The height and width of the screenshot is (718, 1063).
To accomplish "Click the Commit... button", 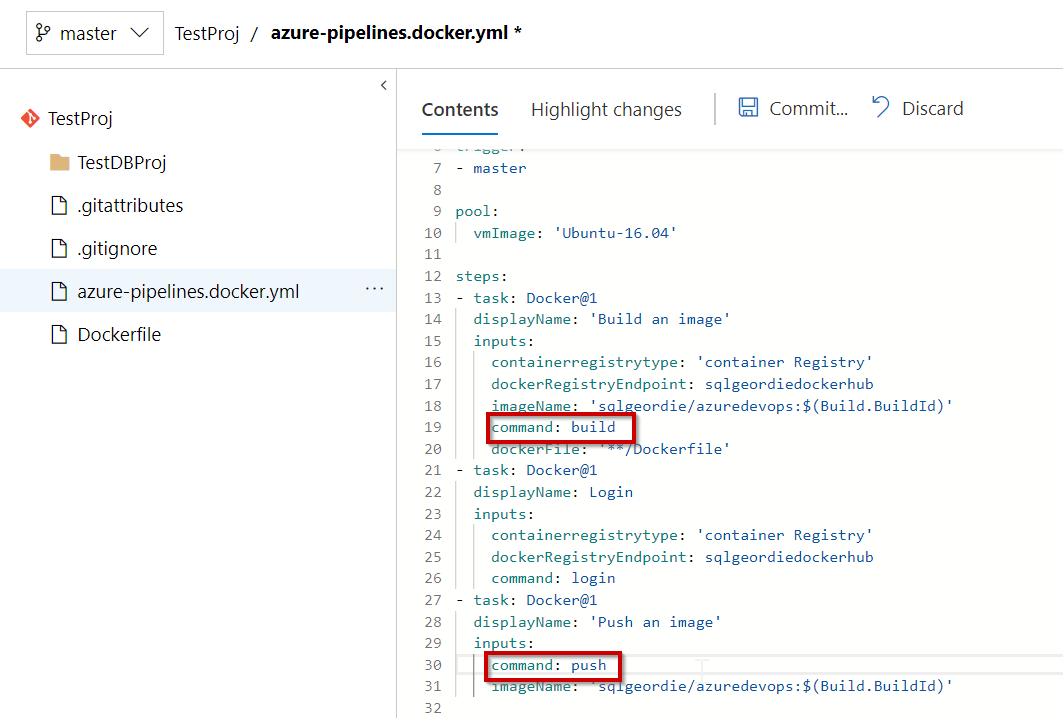I will (808, 109).
